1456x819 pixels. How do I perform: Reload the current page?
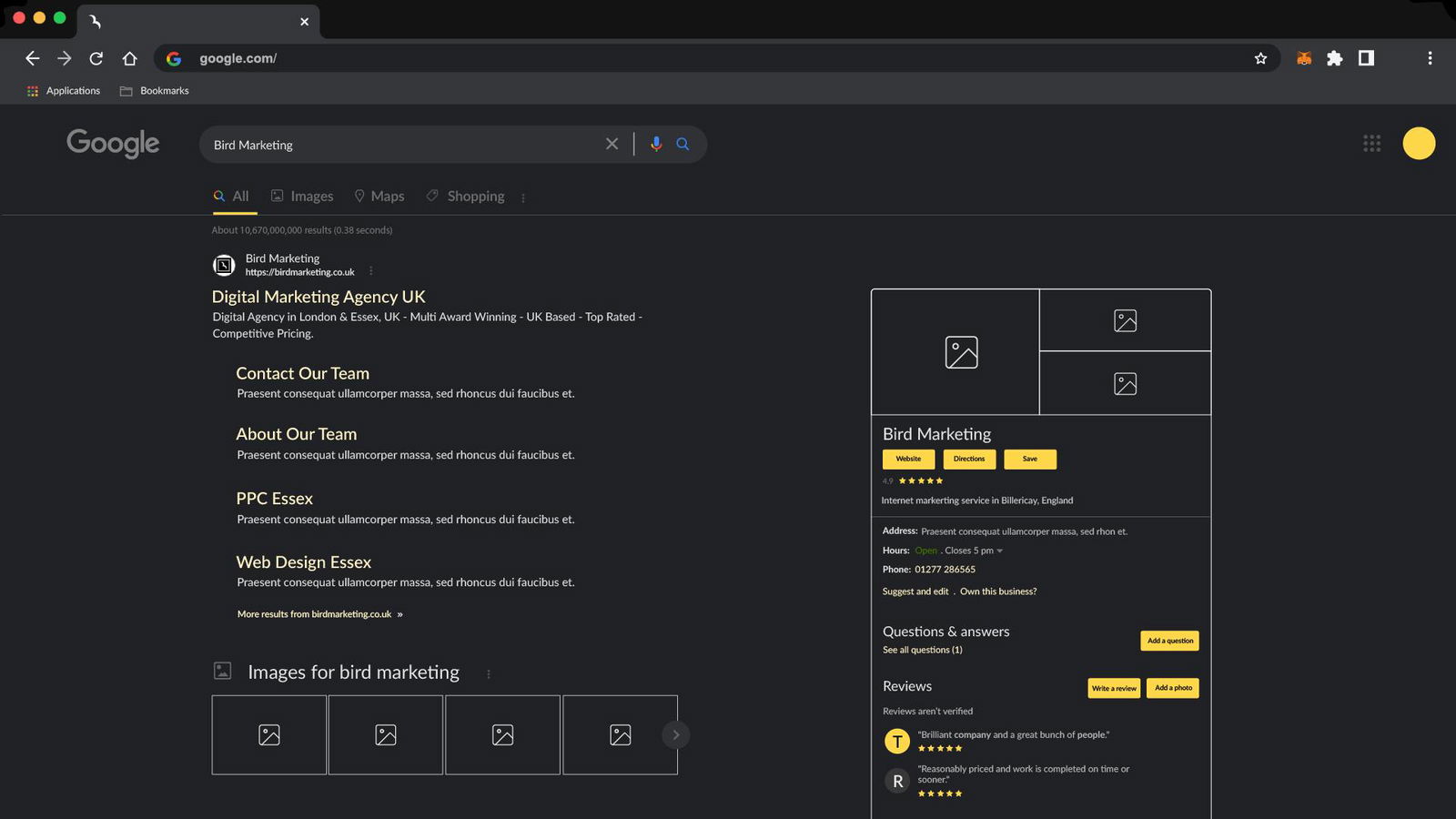tap(96, 58)
